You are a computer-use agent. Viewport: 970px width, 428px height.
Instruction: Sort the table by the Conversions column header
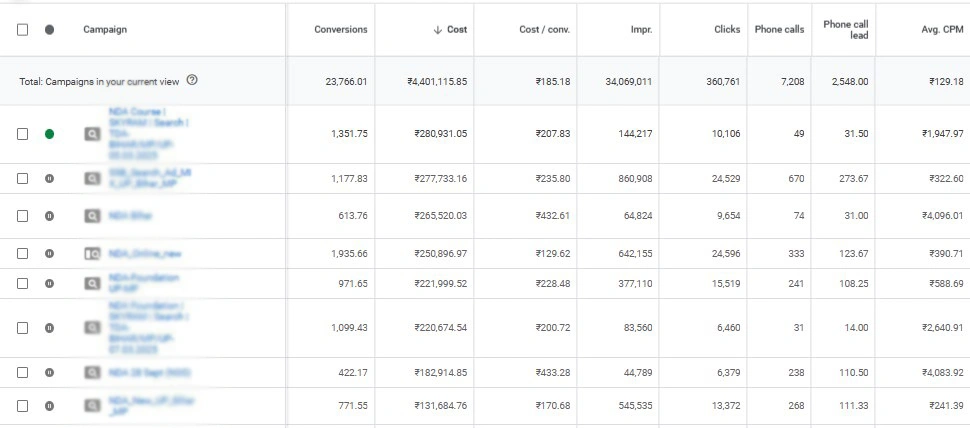point(341,30)
